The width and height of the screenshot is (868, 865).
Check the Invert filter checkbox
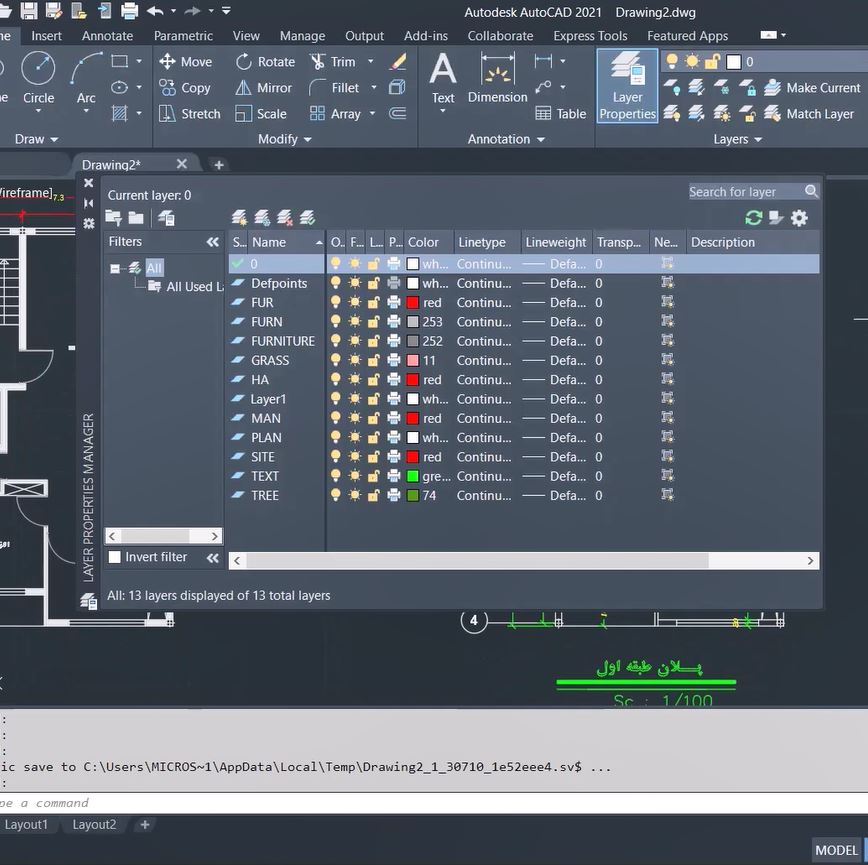[115, 557]
